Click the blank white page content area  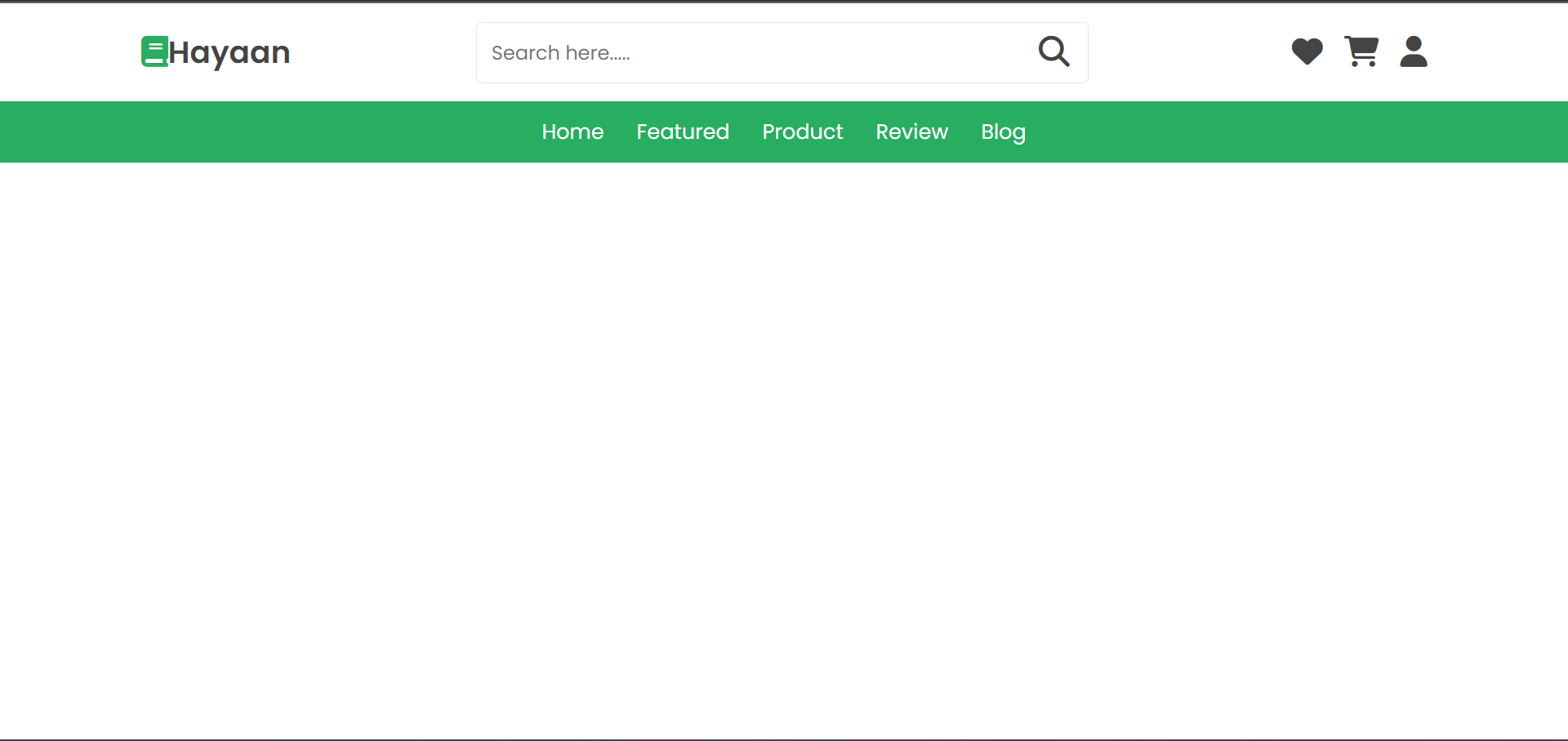[x=784, y=449]
